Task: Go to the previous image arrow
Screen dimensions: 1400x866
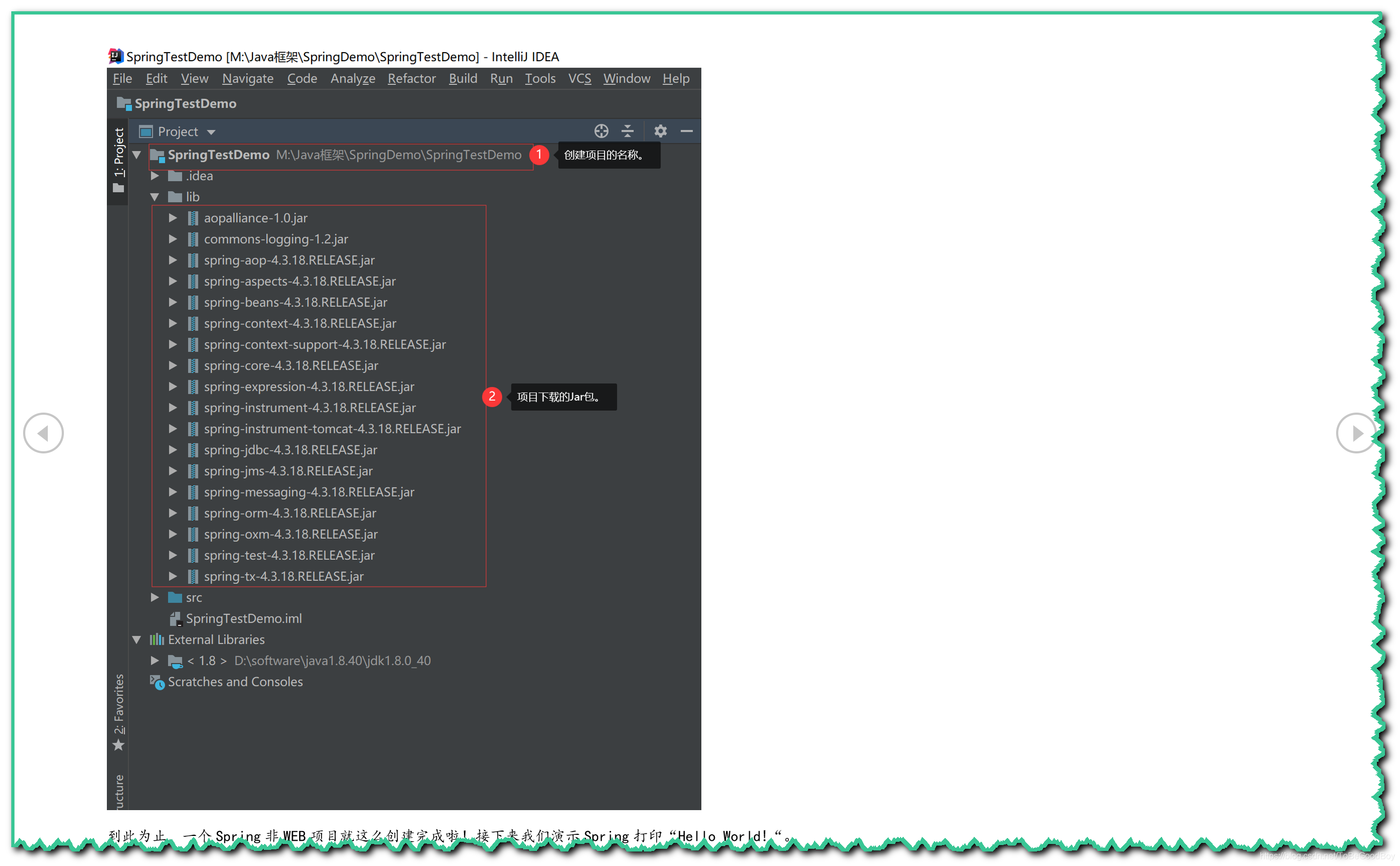Action: [x=43, y=433]
